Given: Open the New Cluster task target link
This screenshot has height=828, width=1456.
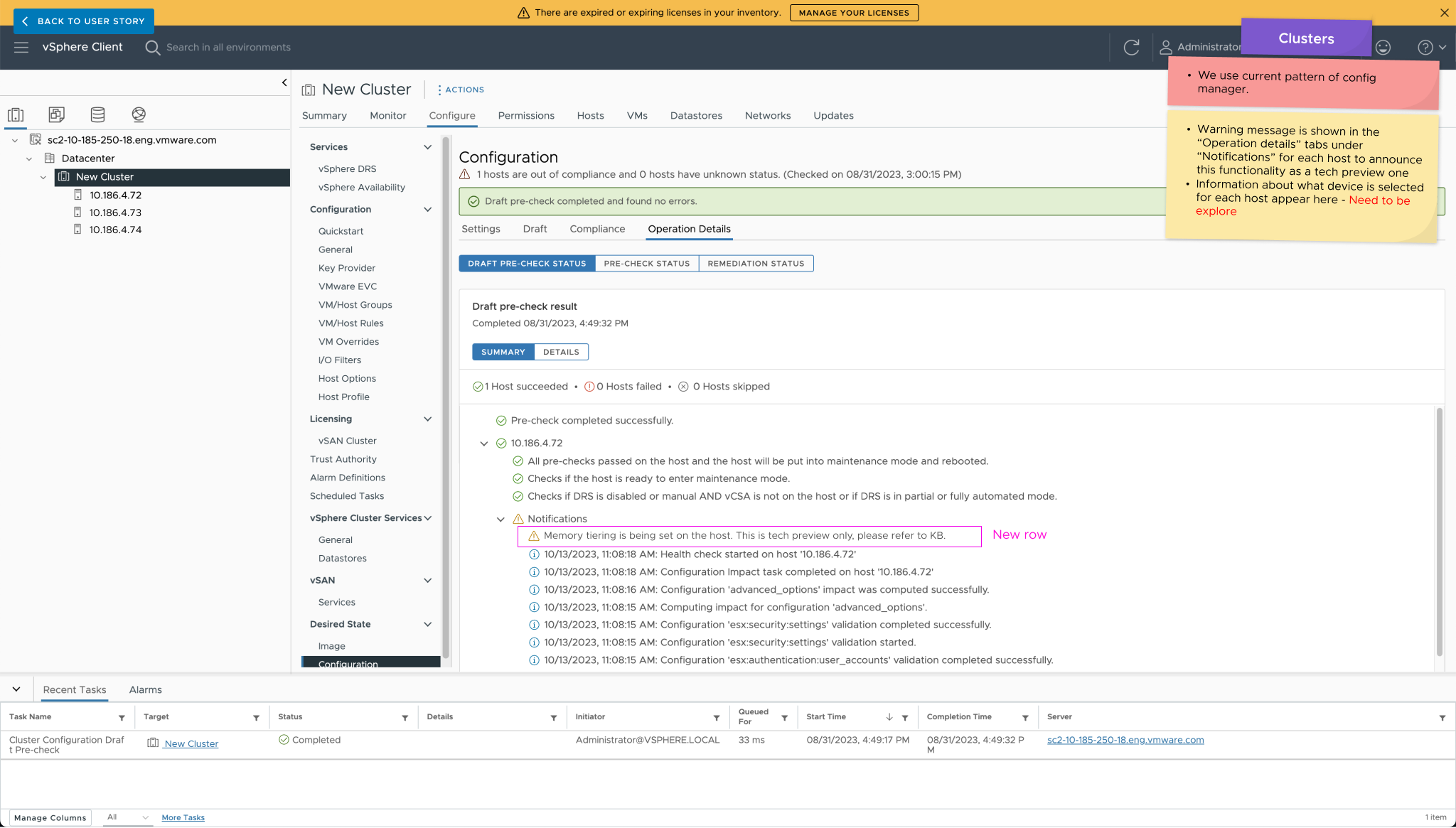Looking at the screenshot, I should (x=191, y=744).
